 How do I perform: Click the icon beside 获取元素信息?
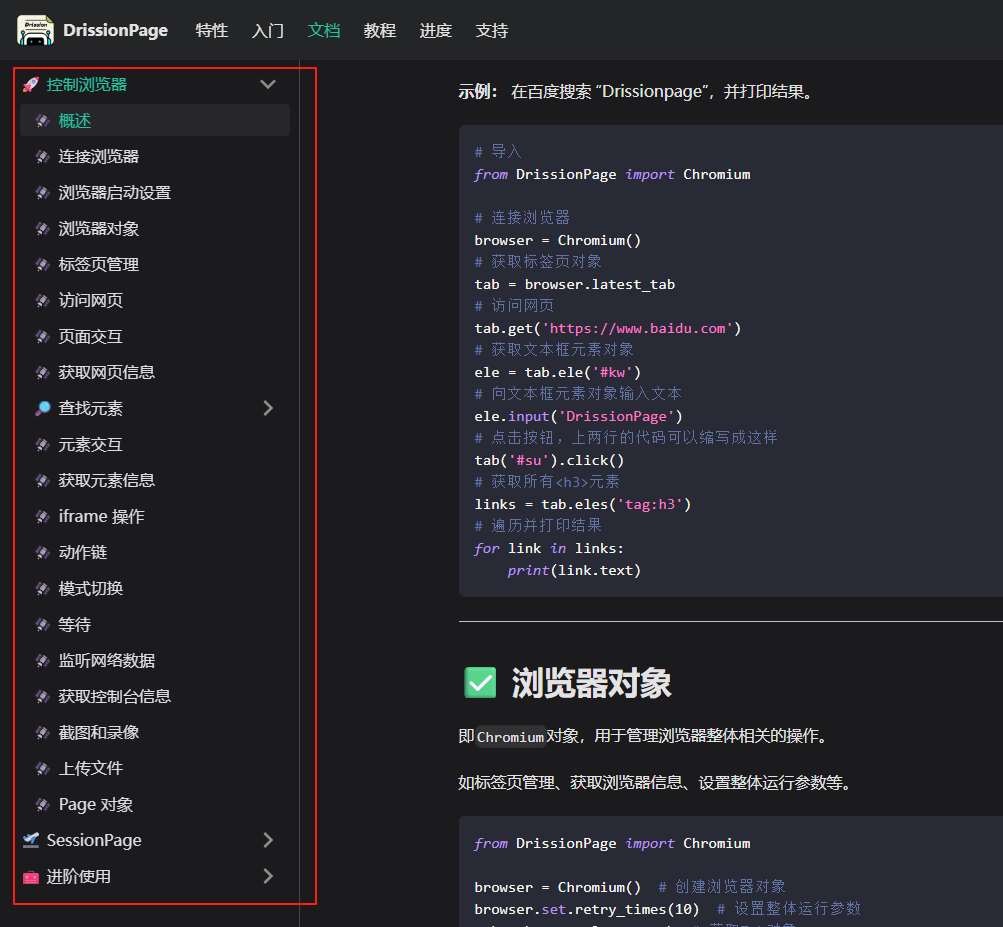(43, 480)
